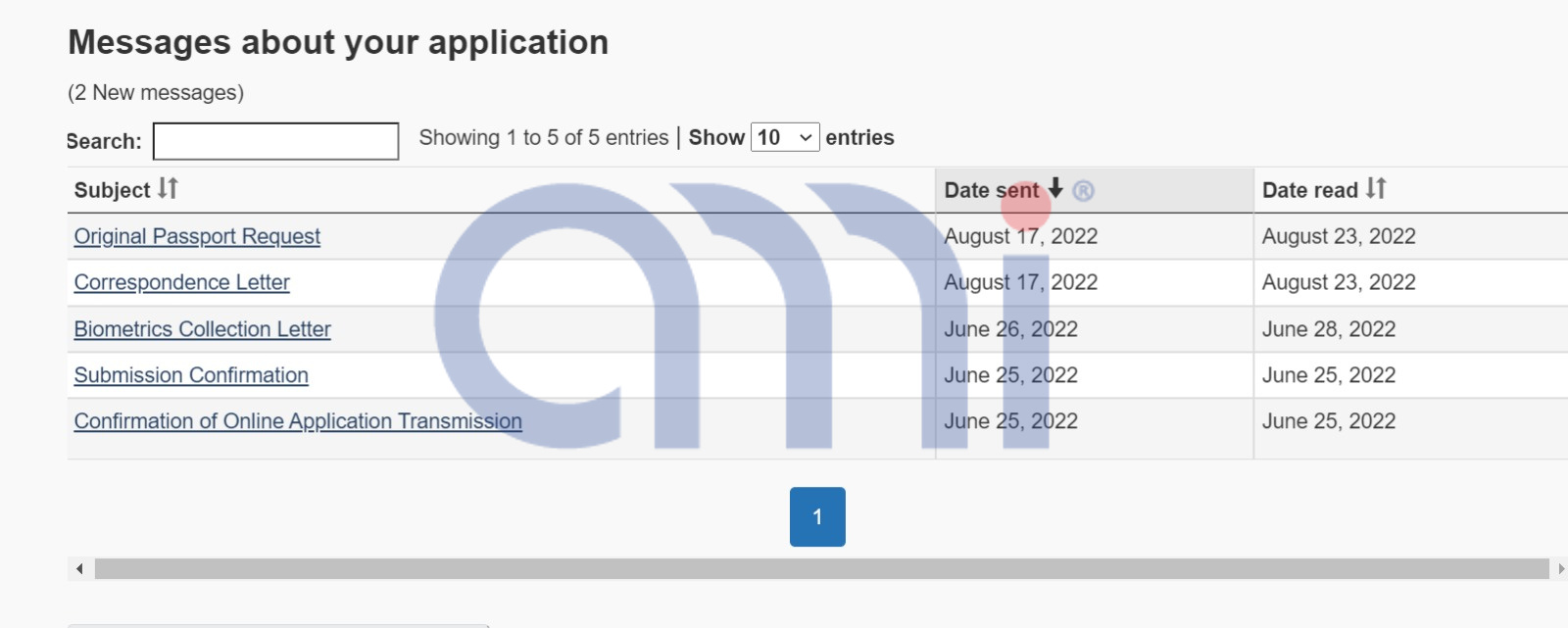Click the Date read column header label
This screenshot has height=628, width=1568.
(1309, 190)
